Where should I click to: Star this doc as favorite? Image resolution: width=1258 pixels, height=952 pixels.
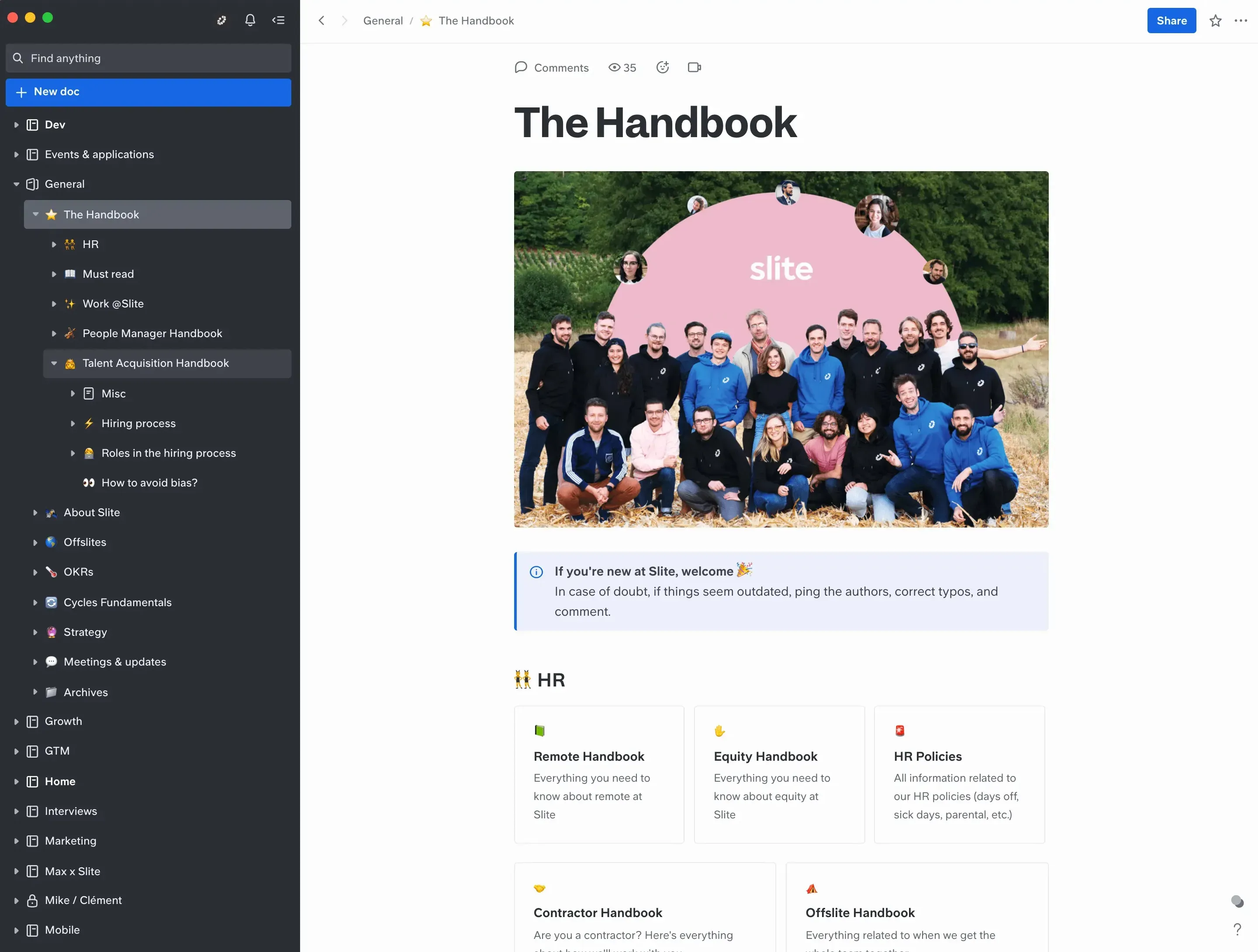1215,21
